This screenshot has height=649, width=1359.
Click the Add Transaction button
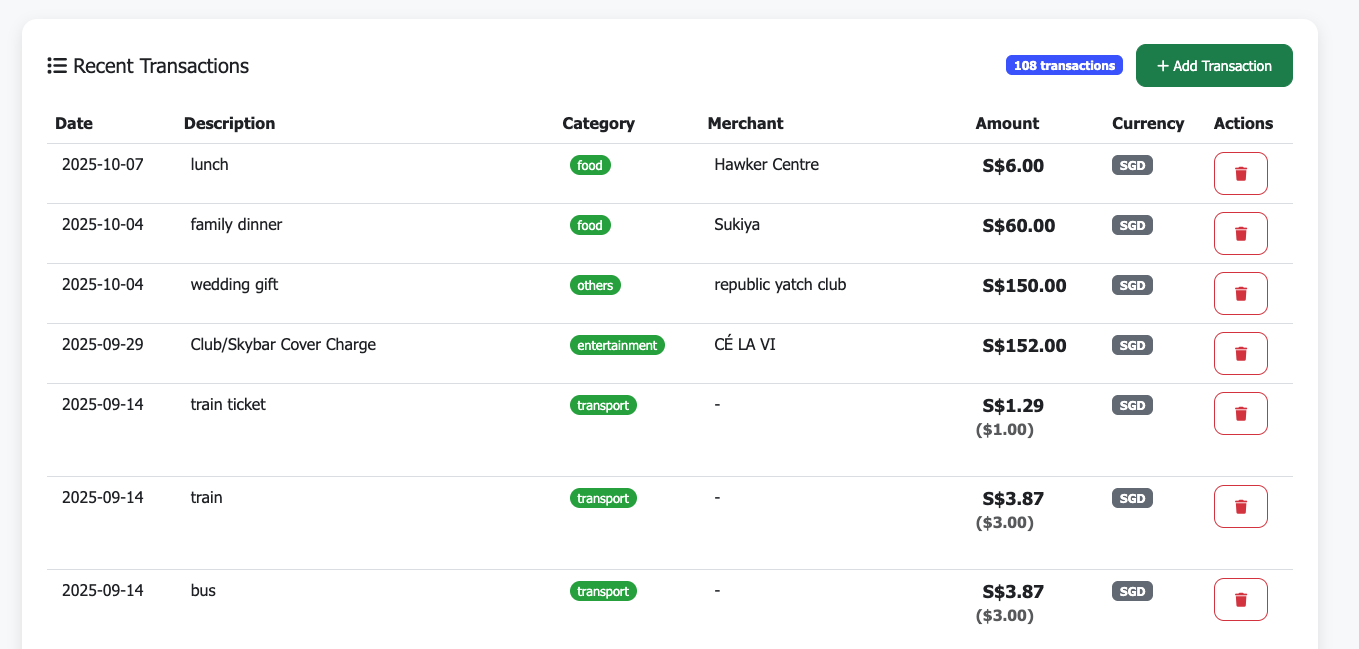pyautogui.click(x=1214, y=65)
